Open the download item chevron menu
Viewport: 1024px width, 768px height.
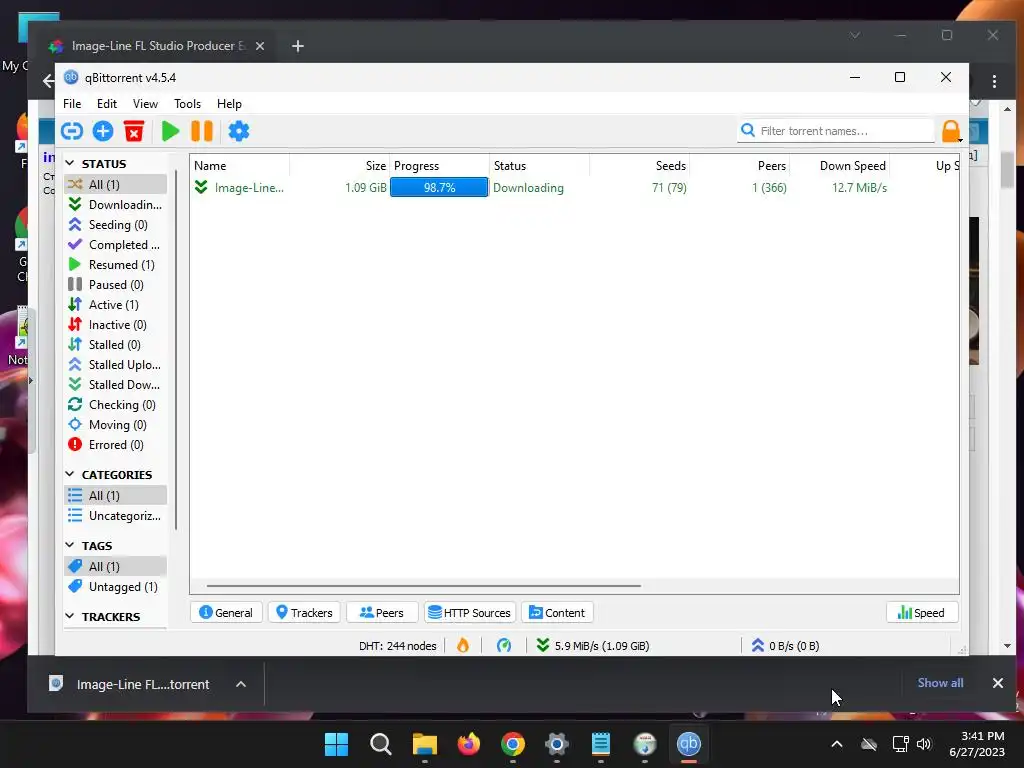[241, 684]
